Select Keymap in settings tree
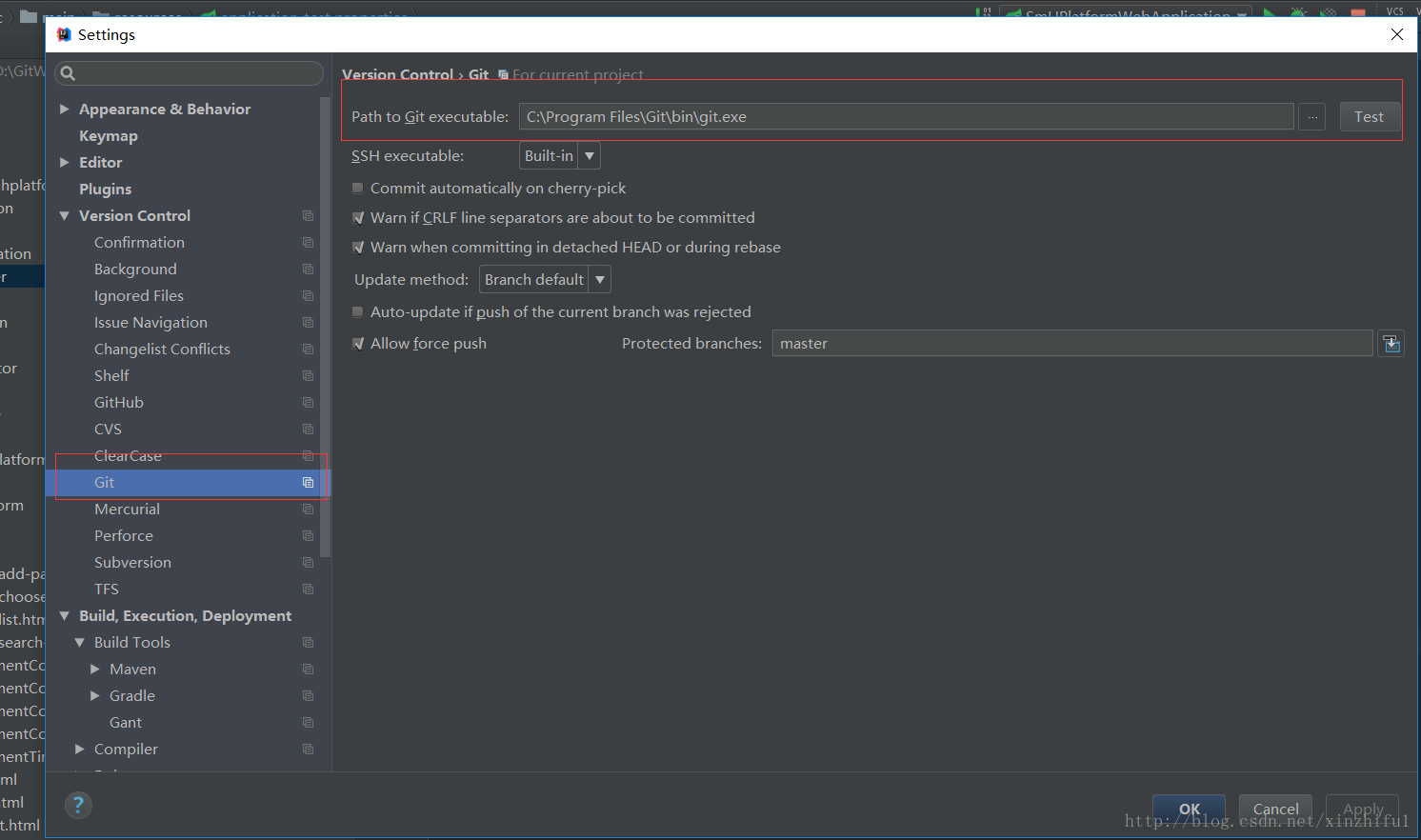 (x=109, y=136)
